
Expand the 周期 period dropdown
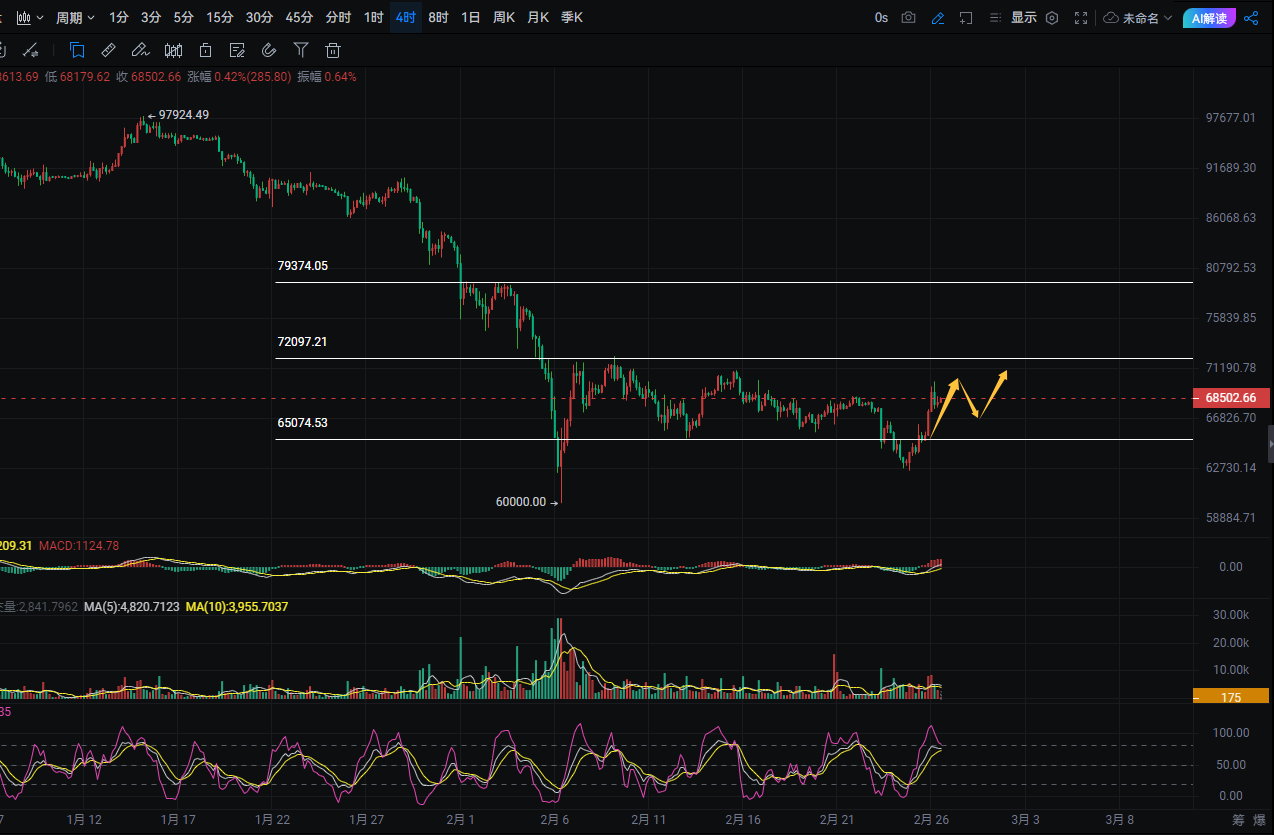[x=75, y=17]
